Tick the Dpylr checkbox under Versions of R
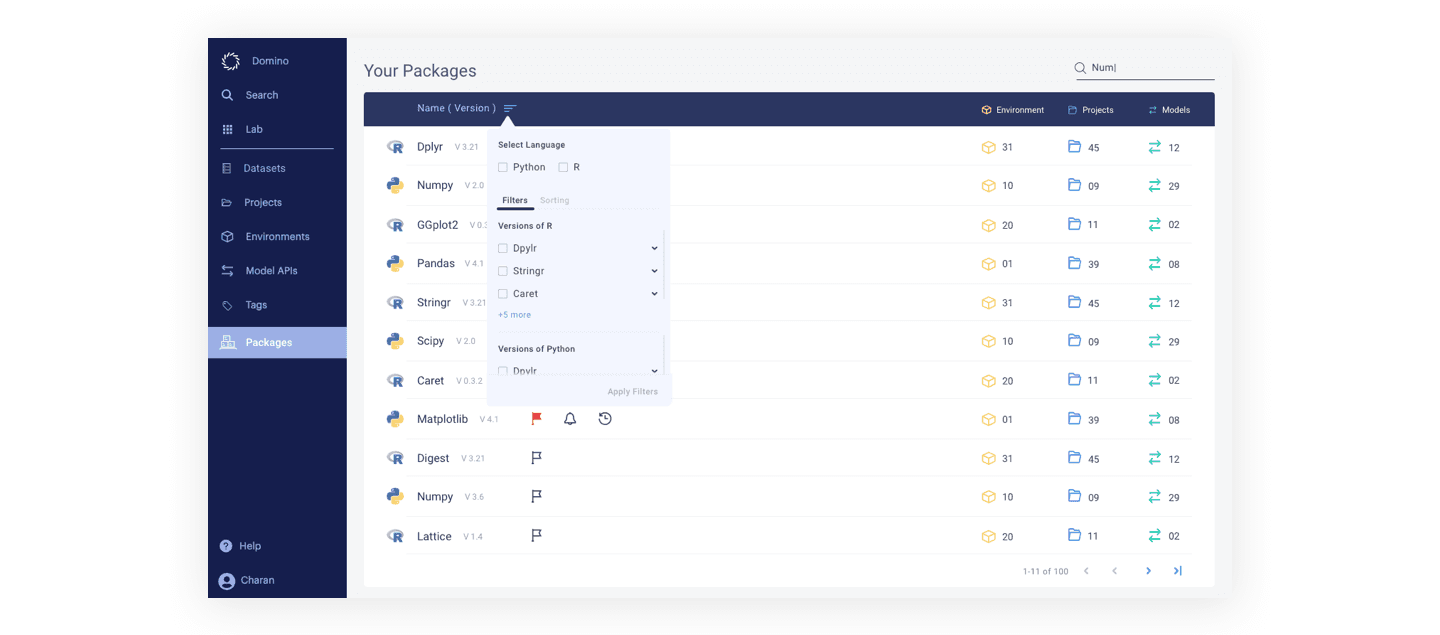Viewport: 1440px width, 635px height. 503,248
